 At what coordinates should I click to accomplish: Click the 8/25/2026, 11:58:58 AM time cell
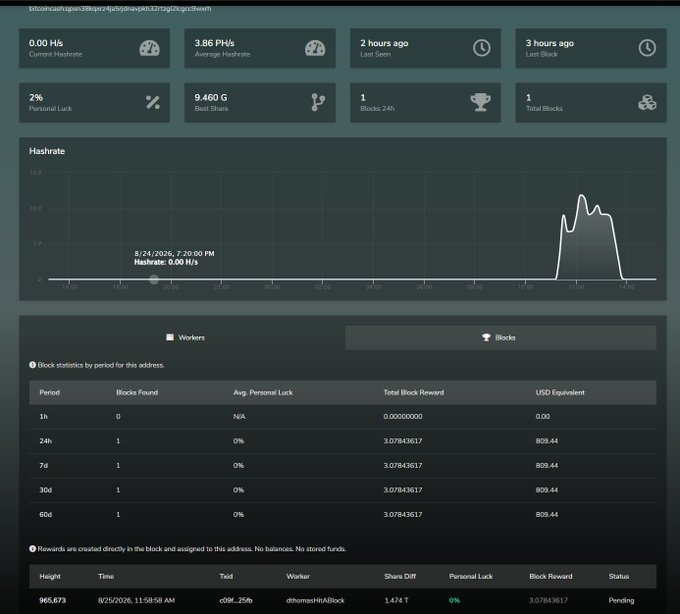tap(136, 601)
